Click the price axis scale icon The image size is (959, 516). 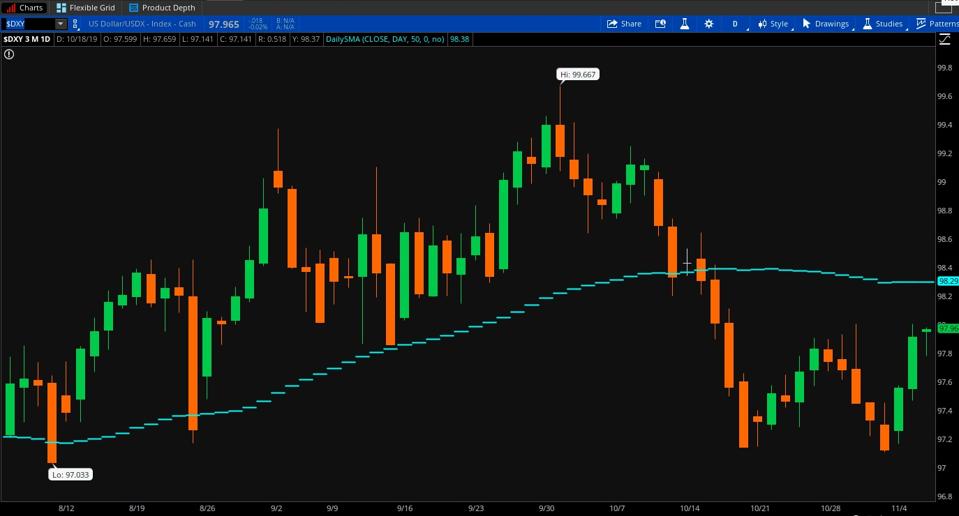(944, 39)
